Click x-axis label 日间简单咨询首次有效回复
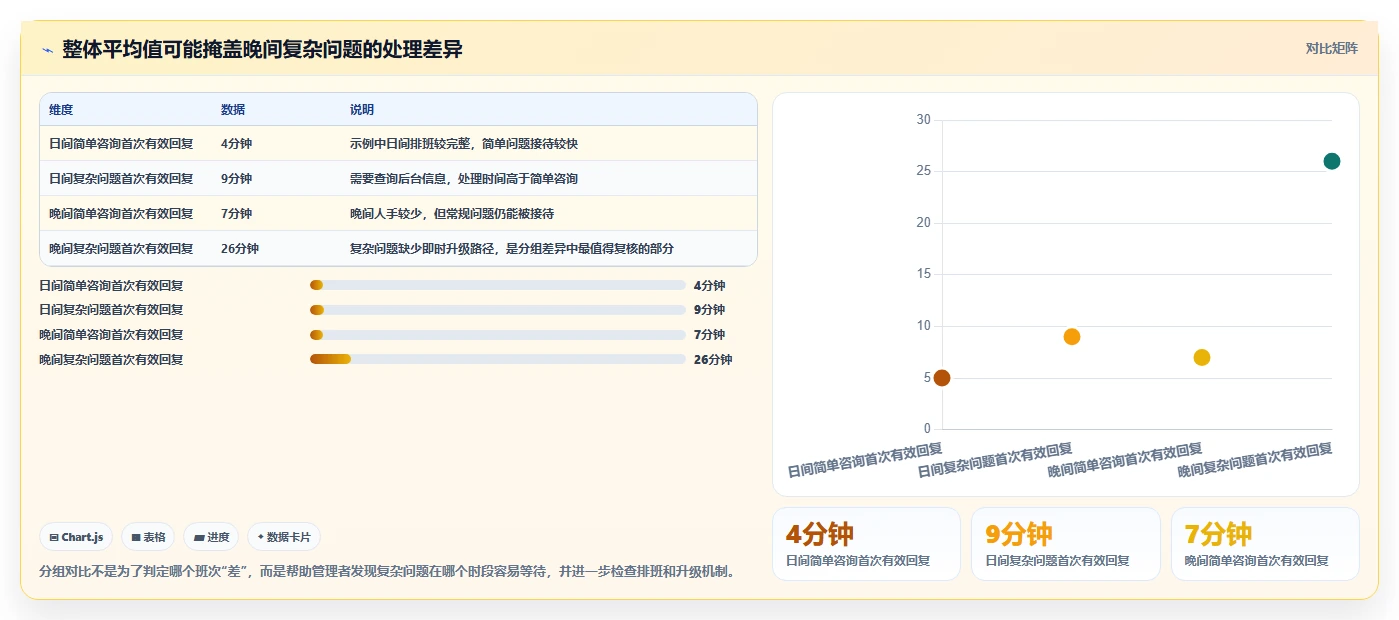This screenshot has height=620, width=1399. 865,460
